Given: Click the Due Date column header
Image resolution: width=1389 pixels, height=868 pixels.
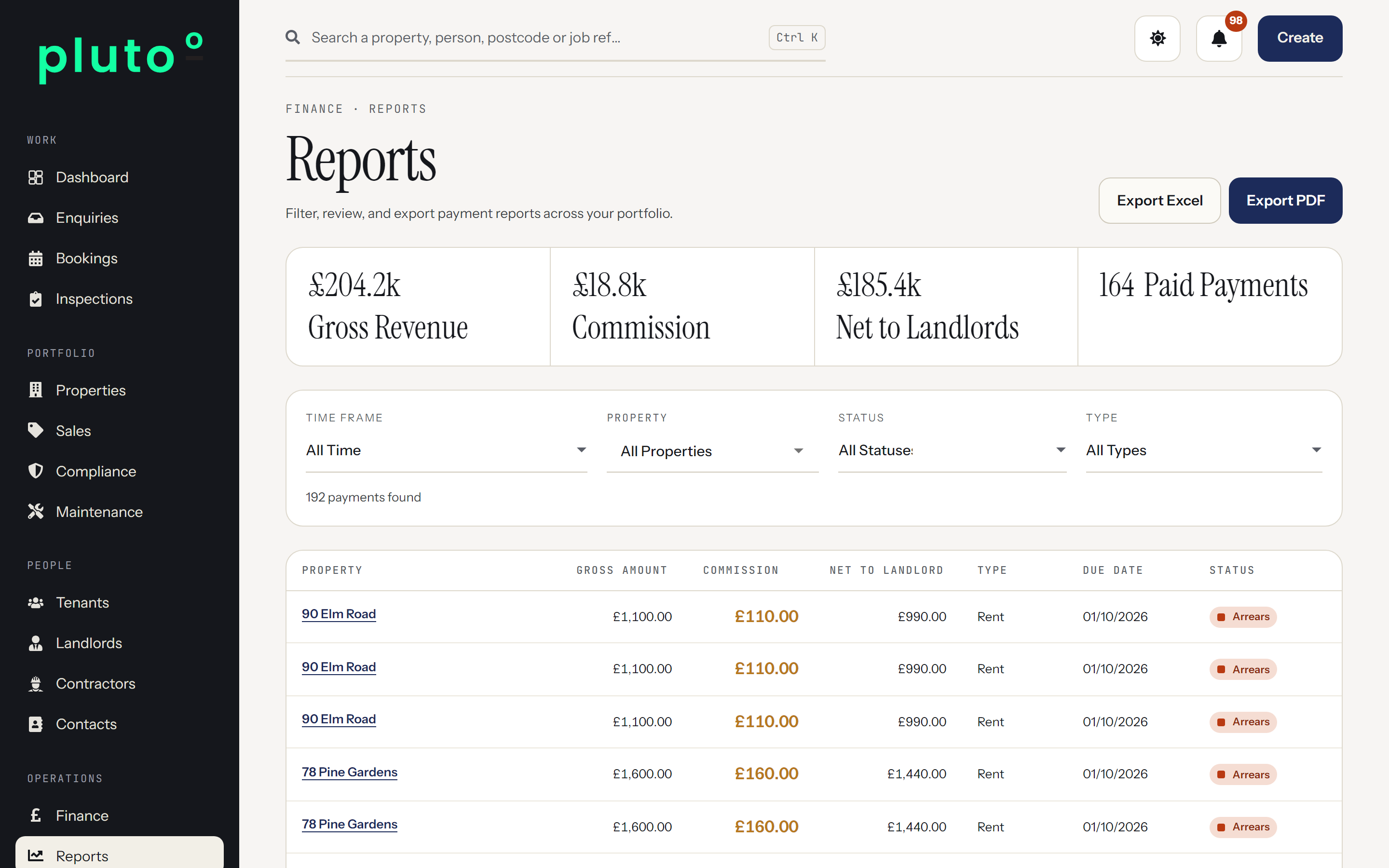Looking at the screenshot, I should coord(1112,570).
